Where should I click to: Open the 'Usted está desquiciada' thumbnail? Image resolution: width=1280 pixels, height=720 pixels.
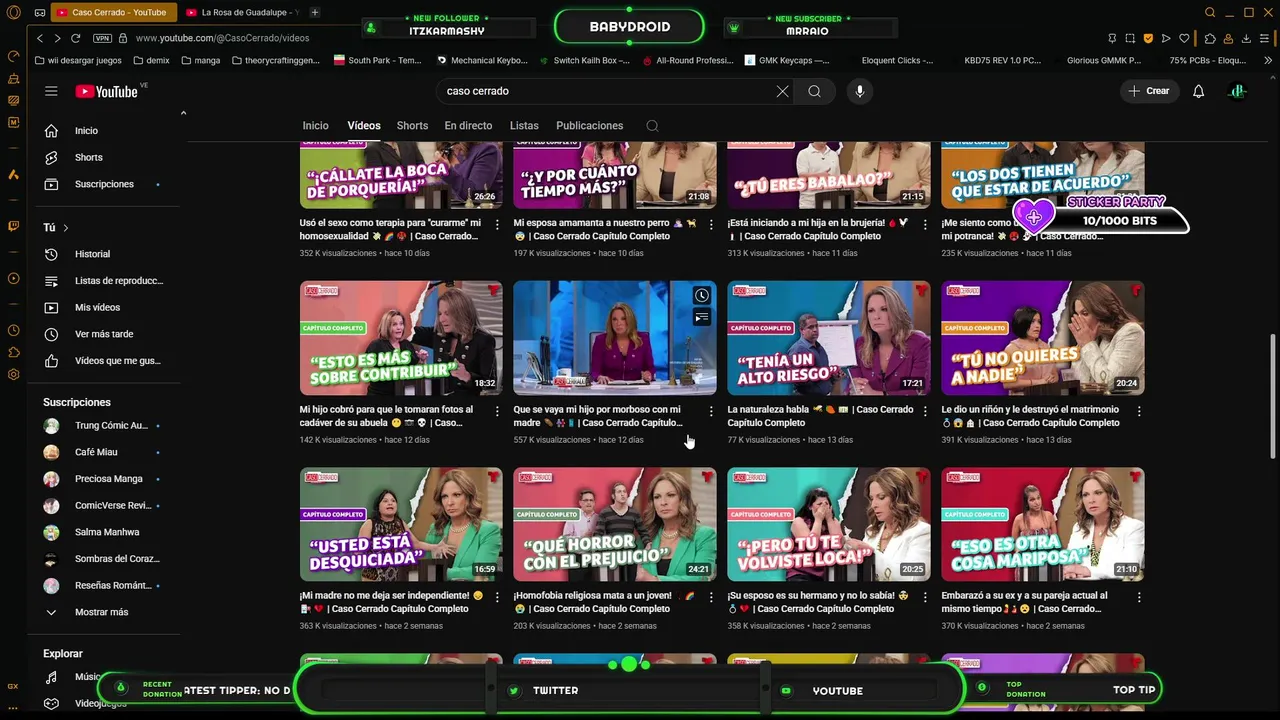(401, 524)
